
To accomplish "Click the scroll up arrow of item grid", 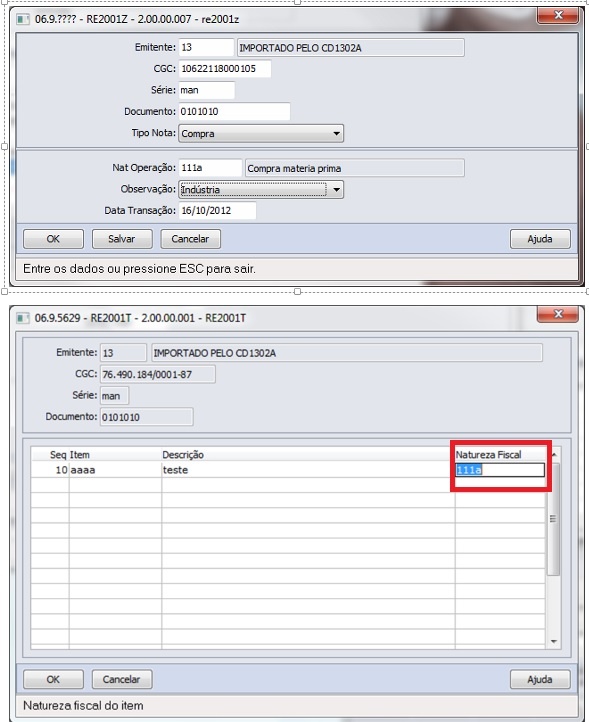I will click(x=554, y=455).
